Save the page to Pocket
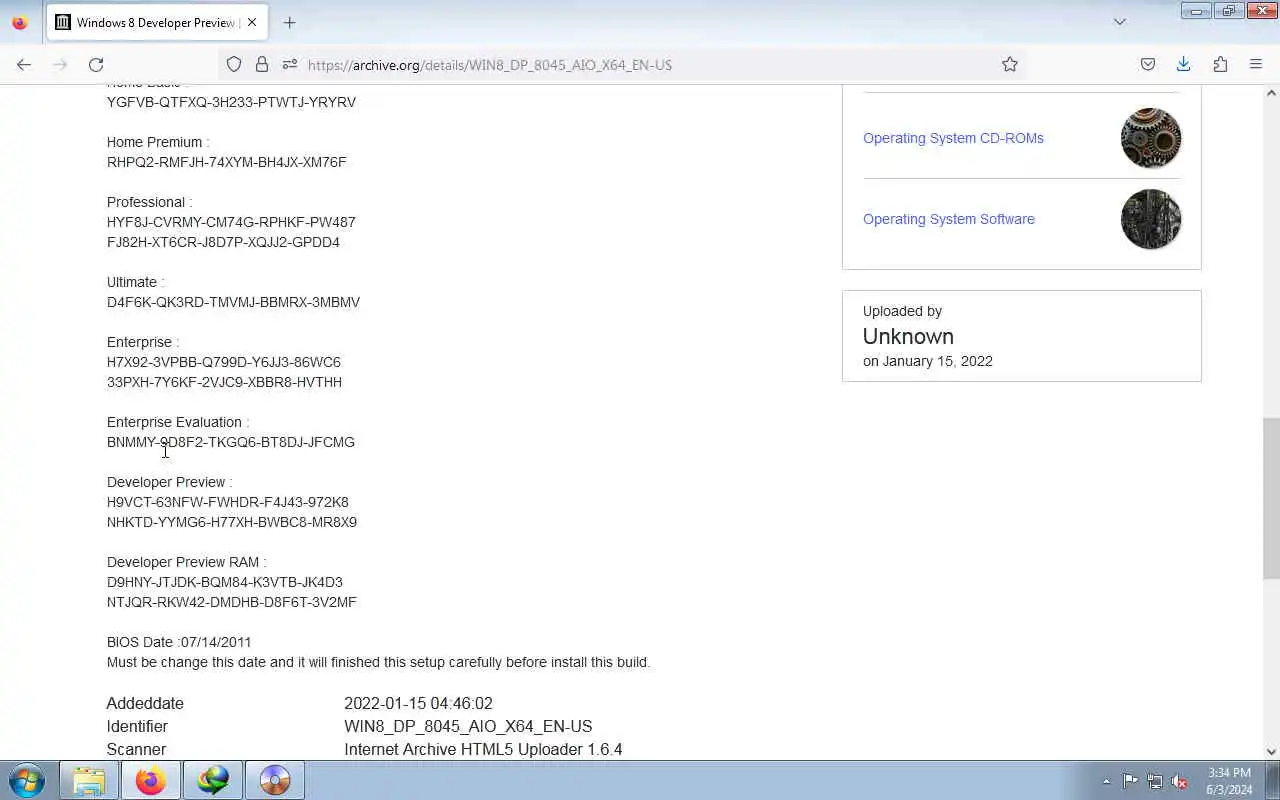Viewport: 1280px width, 800px height. click(1148, 64)
